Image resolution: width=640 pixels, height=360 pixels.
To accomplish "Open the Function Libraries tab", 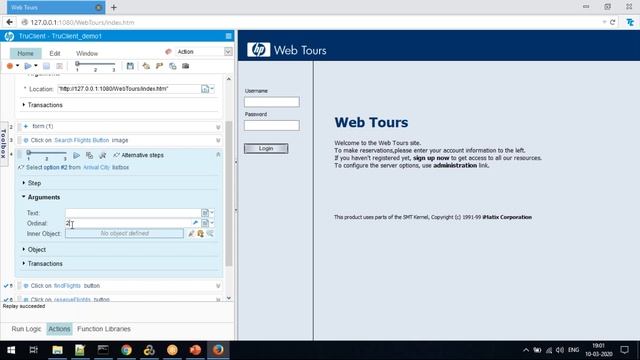I will pyautogui.click(x=104, y=329).
